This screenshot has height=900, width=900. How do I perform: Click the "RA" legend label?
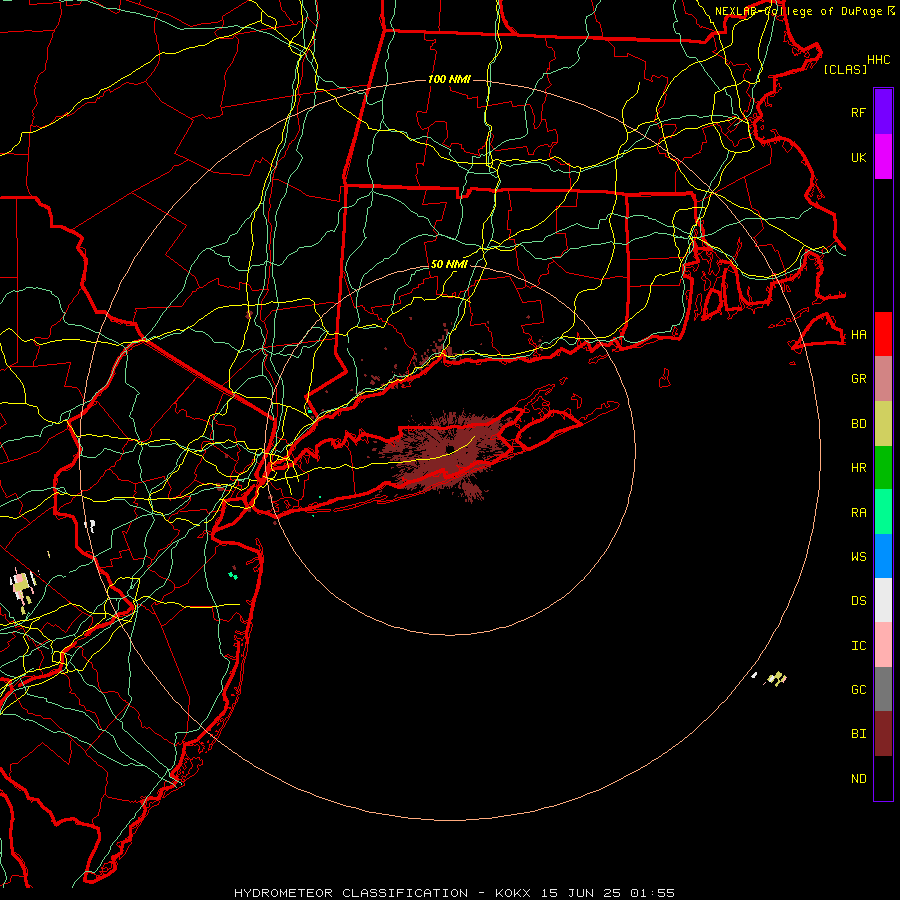coord(859,513)
